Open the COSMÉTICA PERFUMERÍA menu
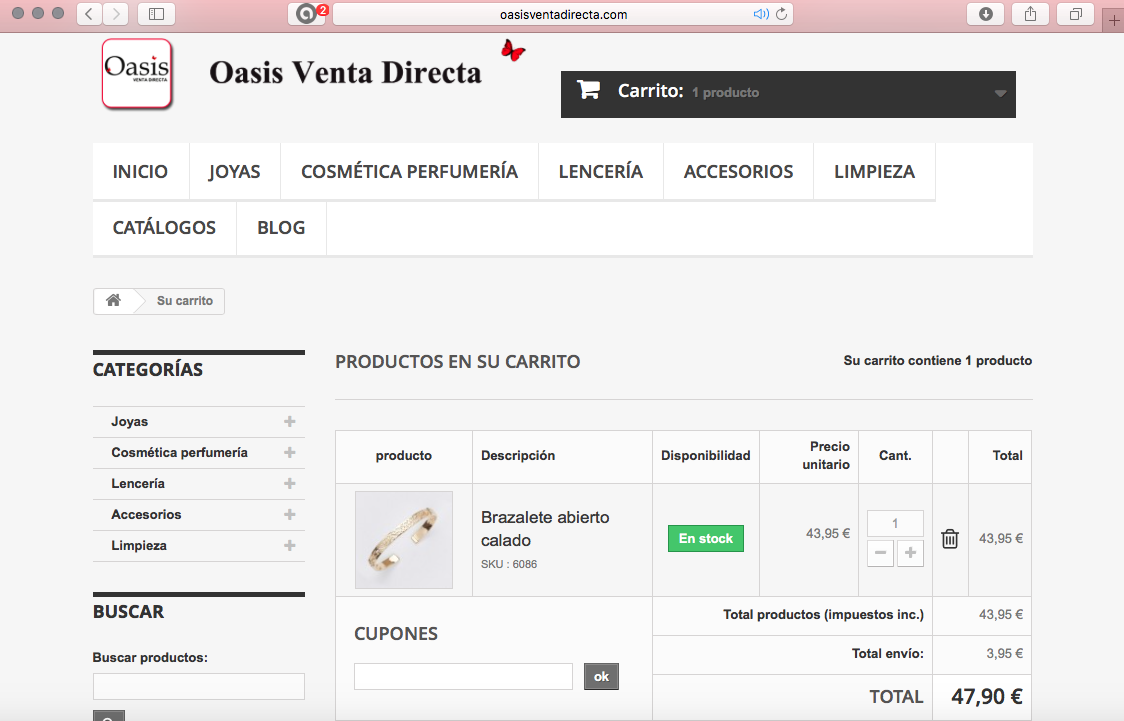 pos(409,171)
